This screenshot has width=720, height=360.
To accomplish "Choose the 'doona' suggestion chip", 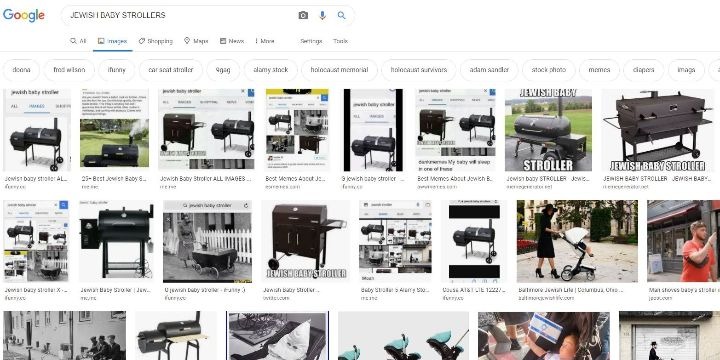I will pos(22,70).
